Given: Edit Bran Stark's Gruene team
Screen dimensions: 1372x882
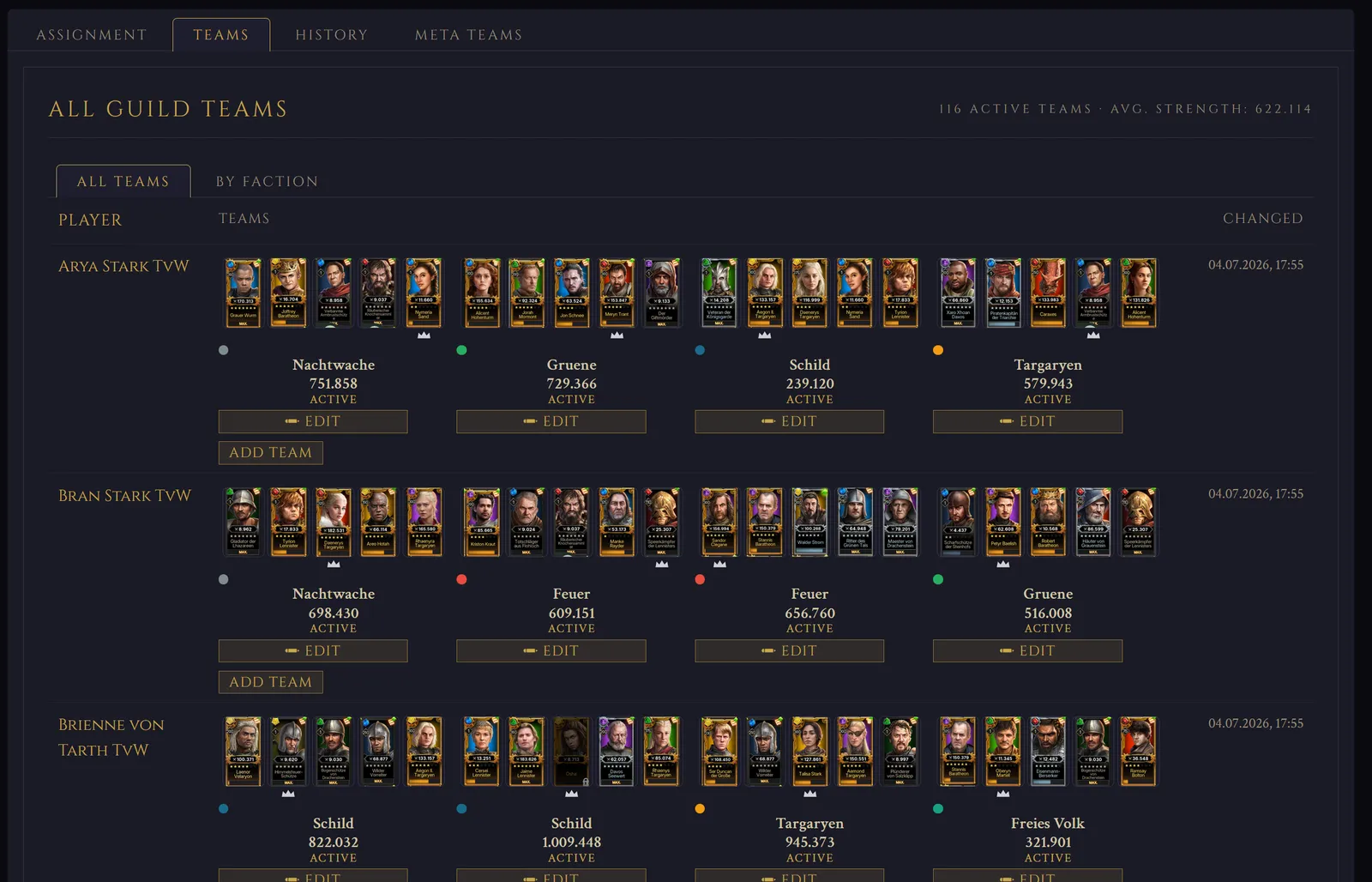Looking at the screenshot, I should click(1027, 650).
